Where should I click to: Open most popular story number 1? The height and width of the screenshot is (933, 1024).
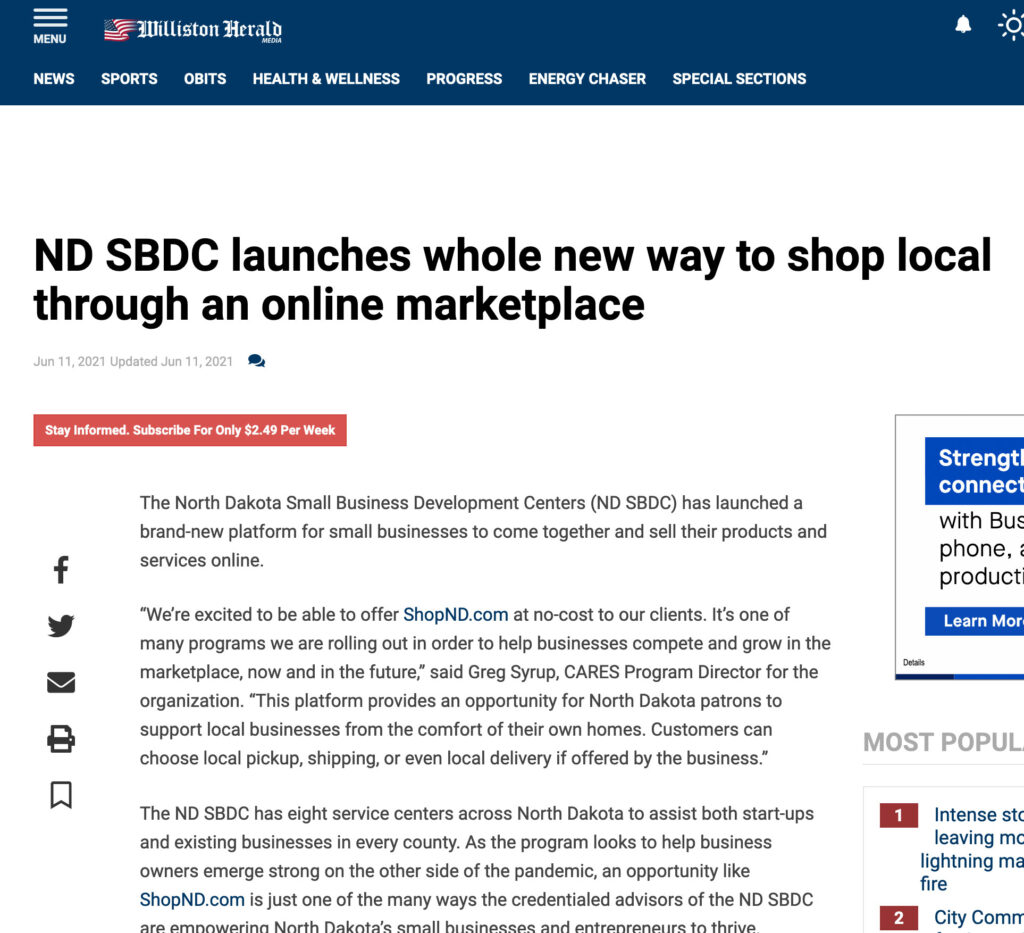pos(972,849)
